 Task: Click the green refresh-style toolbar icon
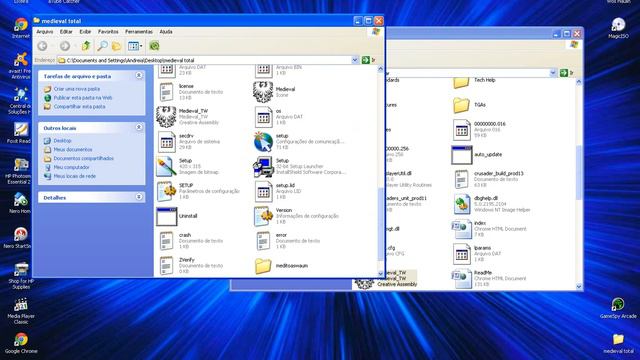click(x=154, y=46)
